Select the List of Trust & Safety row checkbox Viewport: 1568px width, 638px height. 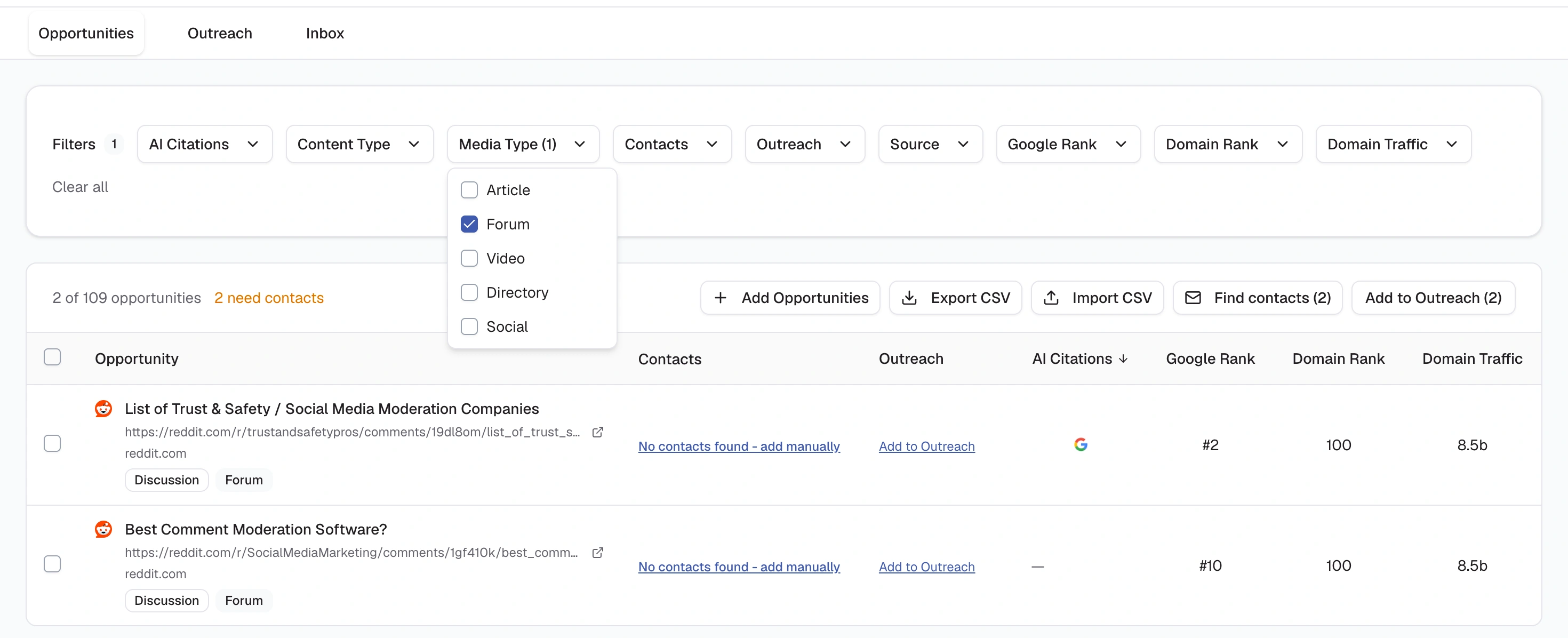click(52, 443)
